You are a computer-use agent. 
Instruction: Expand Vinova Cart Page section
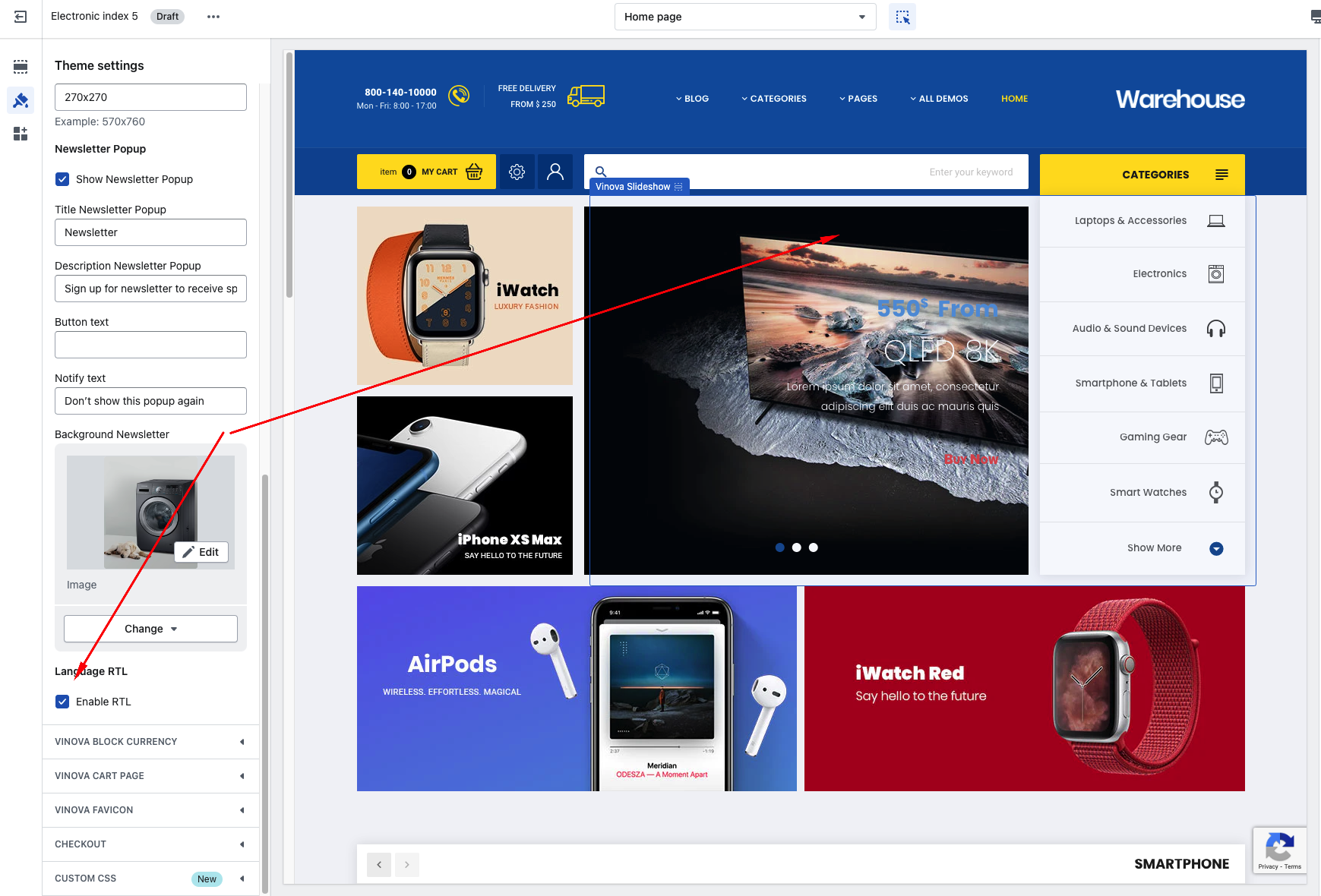tap(150, 776)
